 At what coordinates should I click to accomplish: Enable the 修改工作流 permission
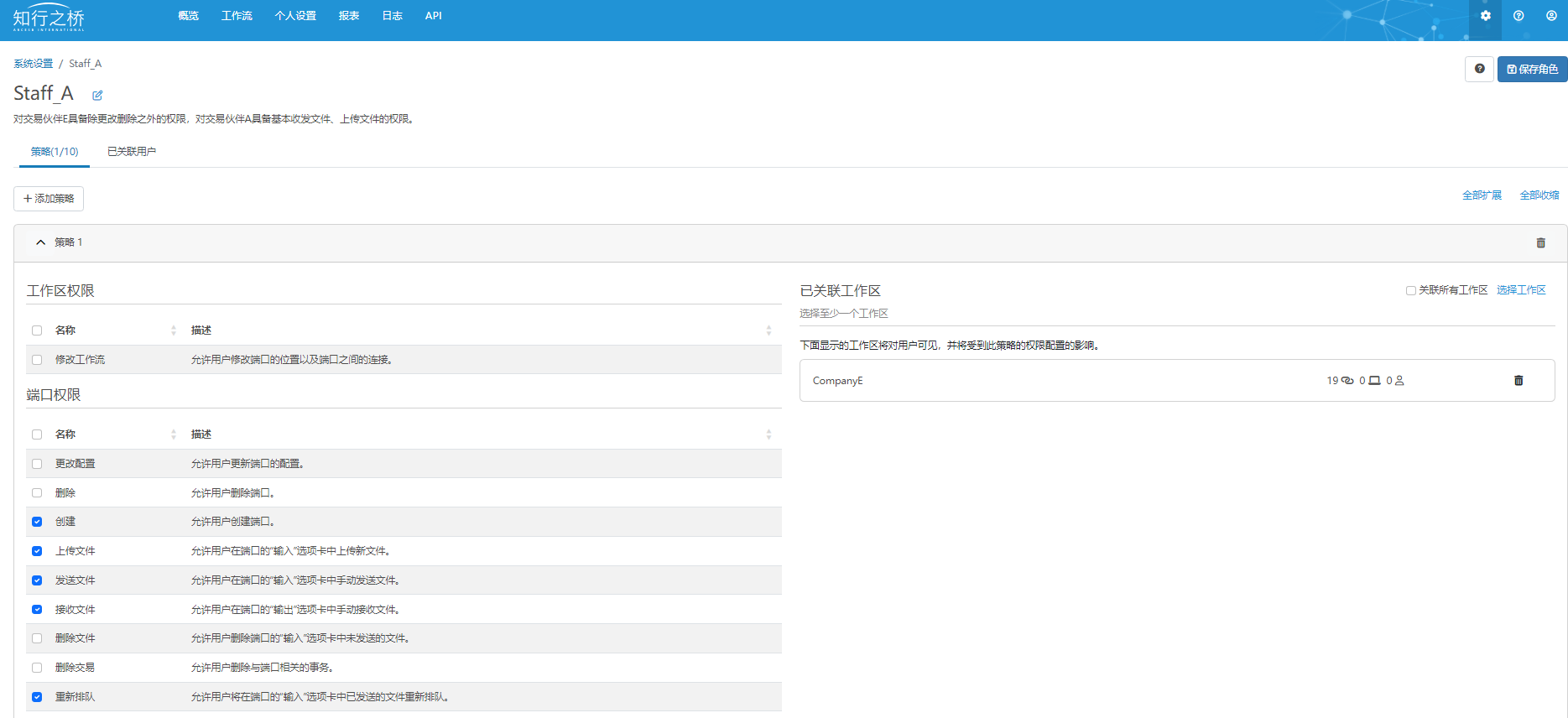tap(37, 360)
